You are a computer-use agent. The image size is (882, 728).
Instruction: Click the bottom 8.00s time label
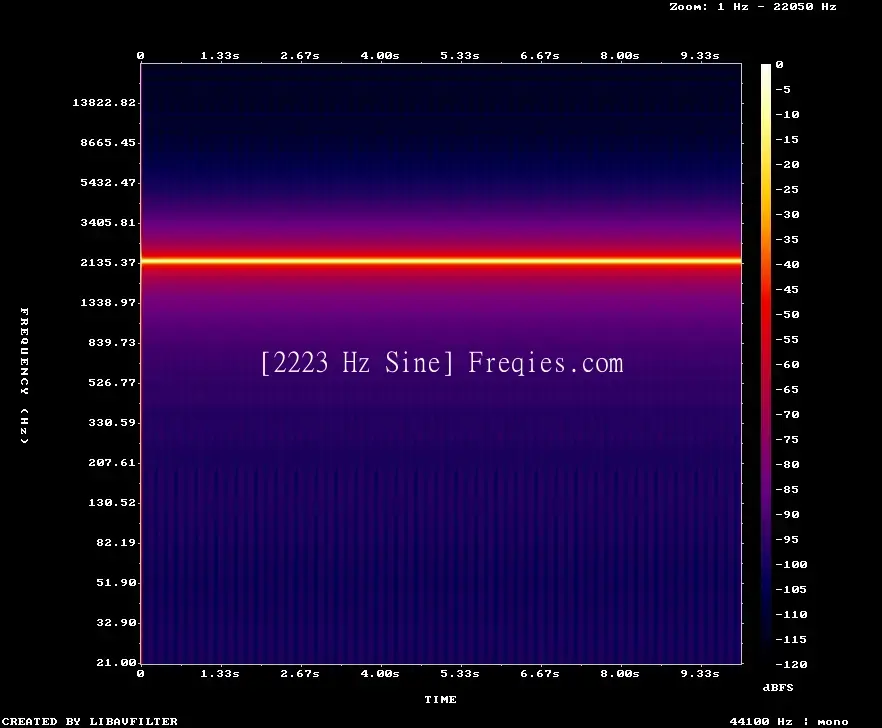[x=619, y=673]
